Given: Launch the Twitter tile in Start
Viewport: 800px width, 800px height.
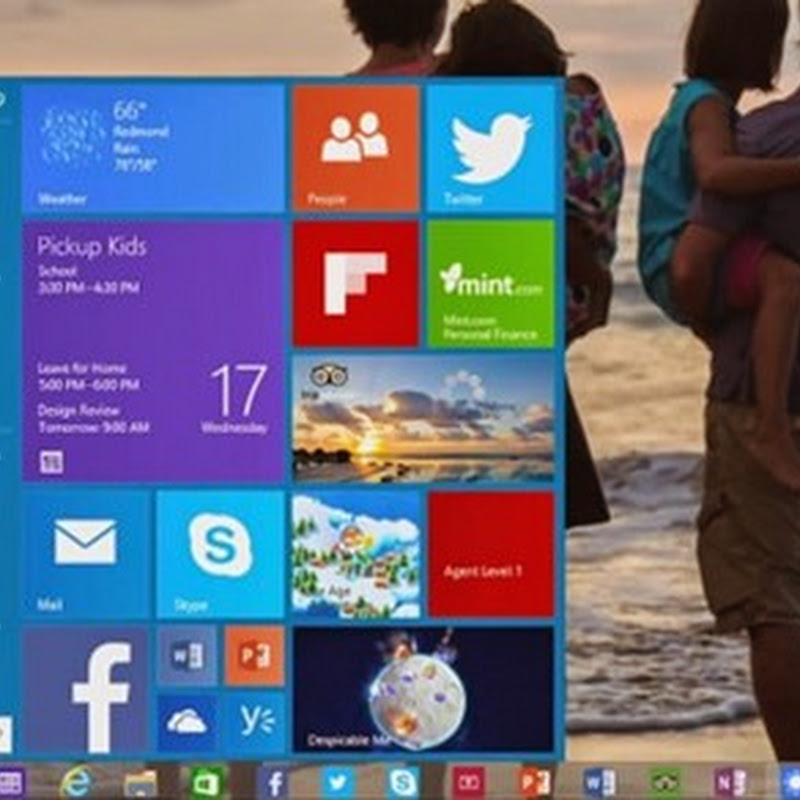Looking at the screenshot, I should (x=490, y=148).
